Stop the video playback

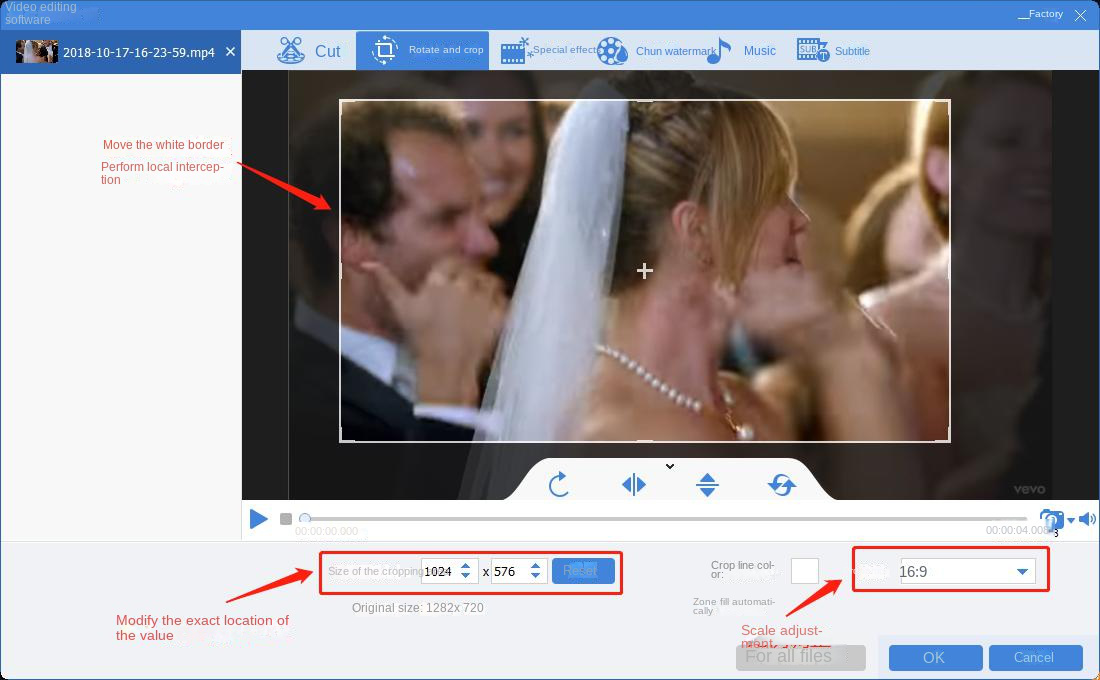(286, 519)
